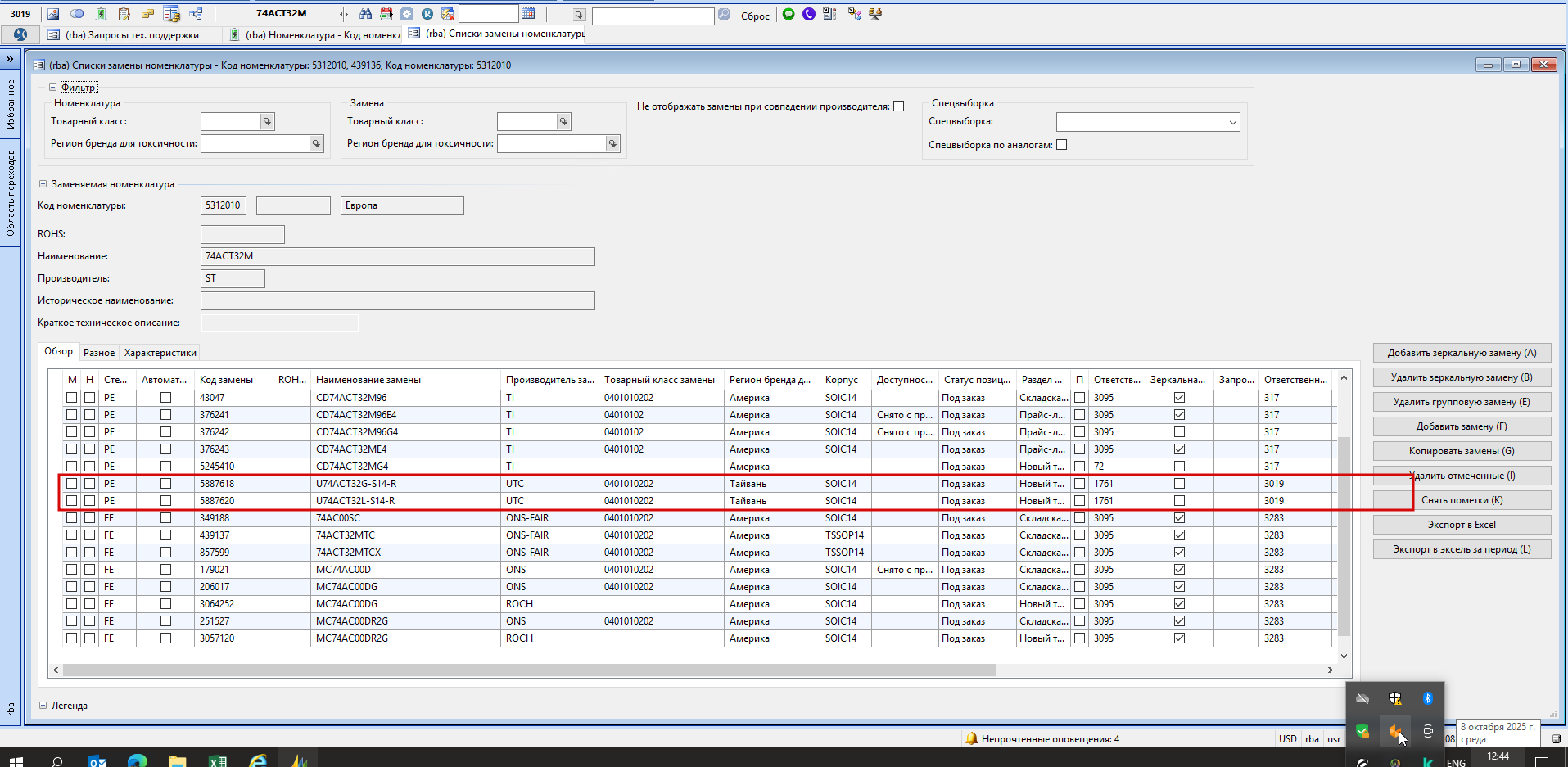Click the purple phone call icon
This screenshot has width=1568, height=767.
click(x=809, y=14)
